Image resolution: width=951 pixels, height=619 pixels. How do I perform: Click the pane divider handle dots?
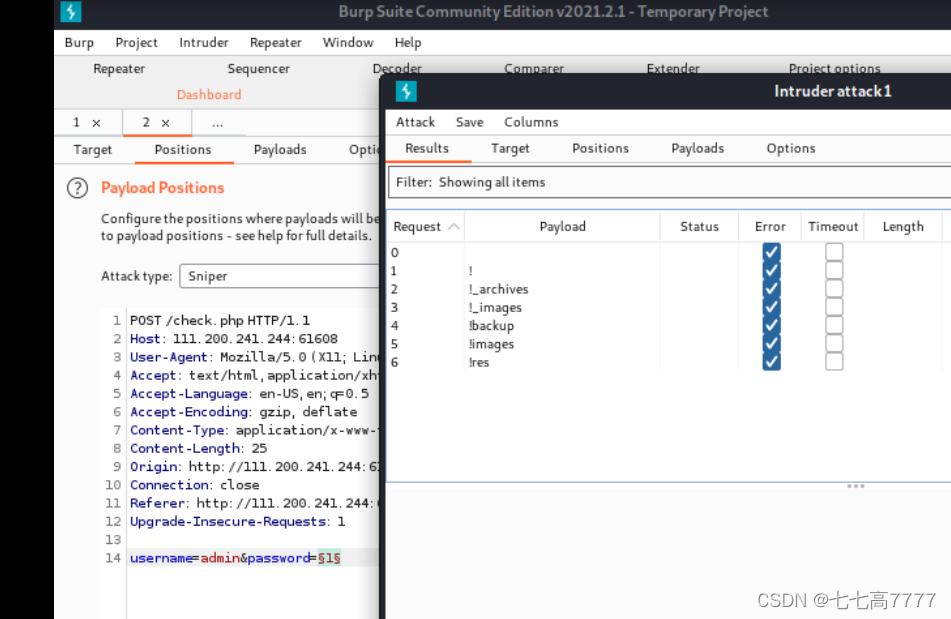(x=856, y=486)
